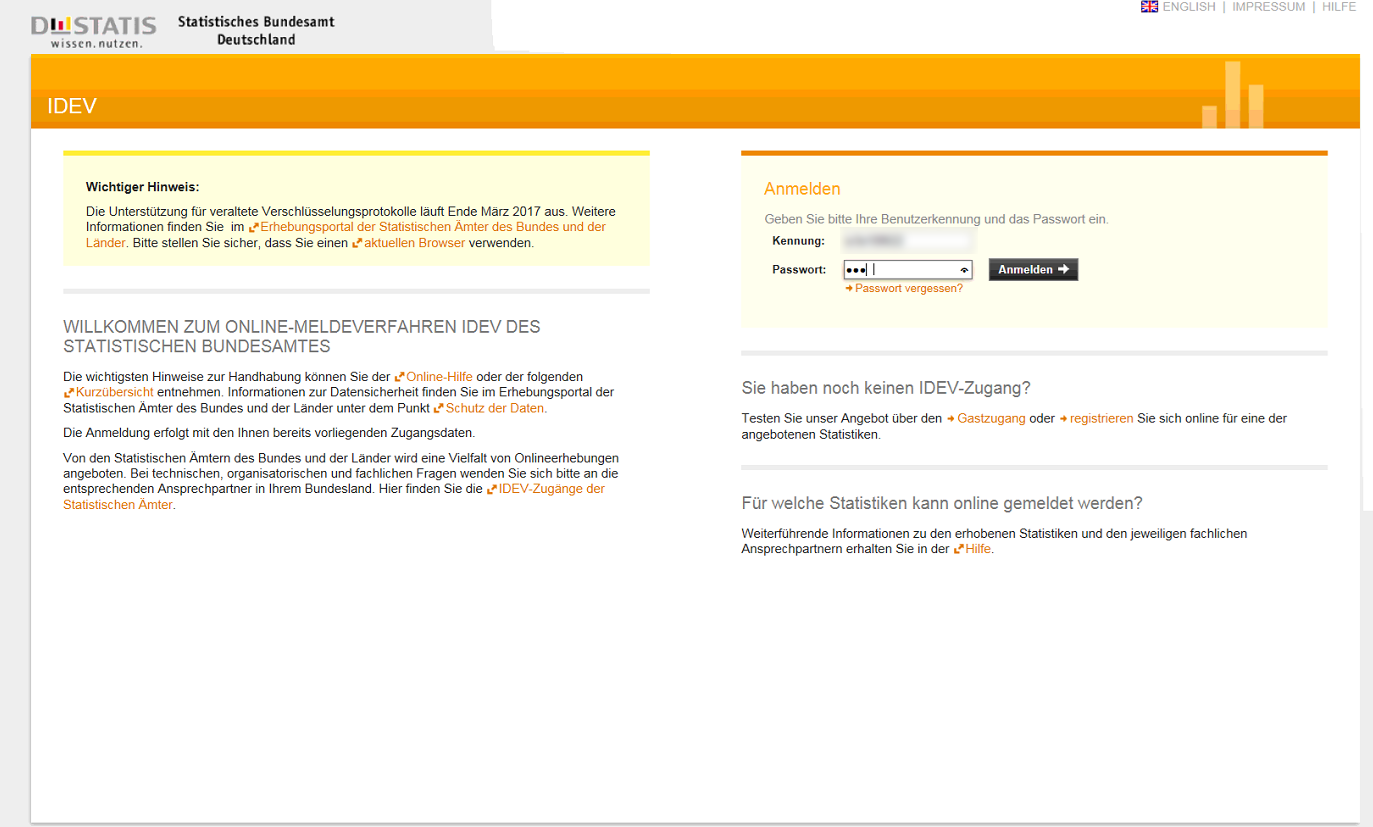
Task: Open the Gastzugang guest access link
Action: click(986, 419)
